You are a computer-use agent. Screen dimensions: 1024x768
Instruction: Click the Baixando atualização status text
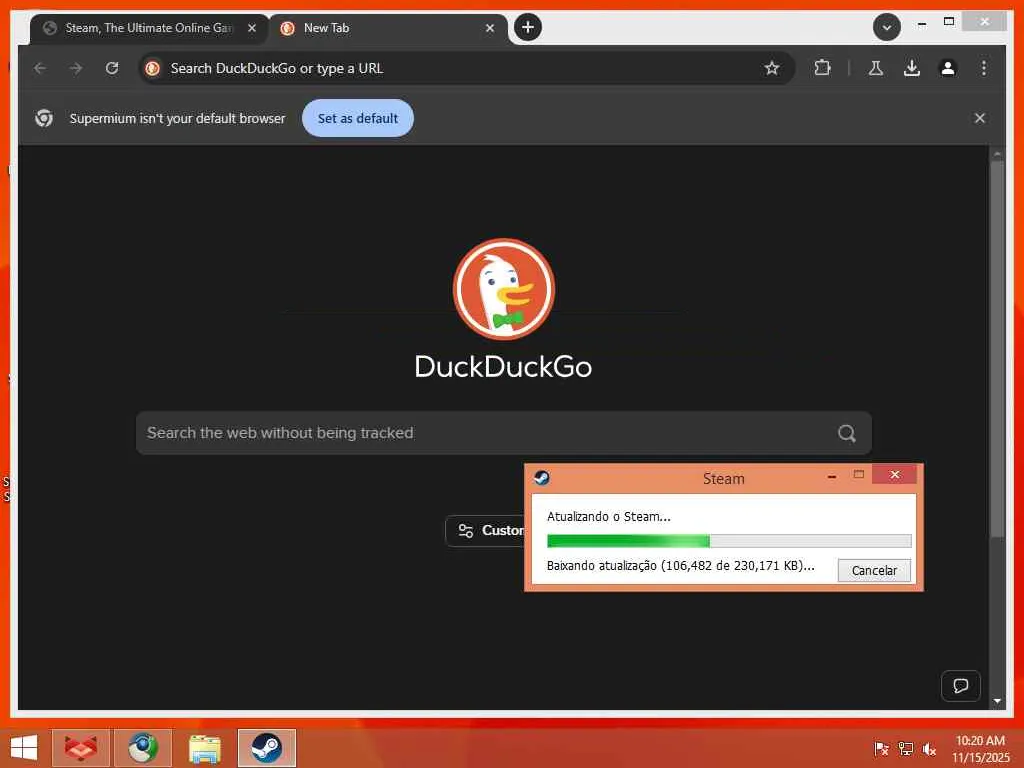pyautogui.click(x=680, y=566)
